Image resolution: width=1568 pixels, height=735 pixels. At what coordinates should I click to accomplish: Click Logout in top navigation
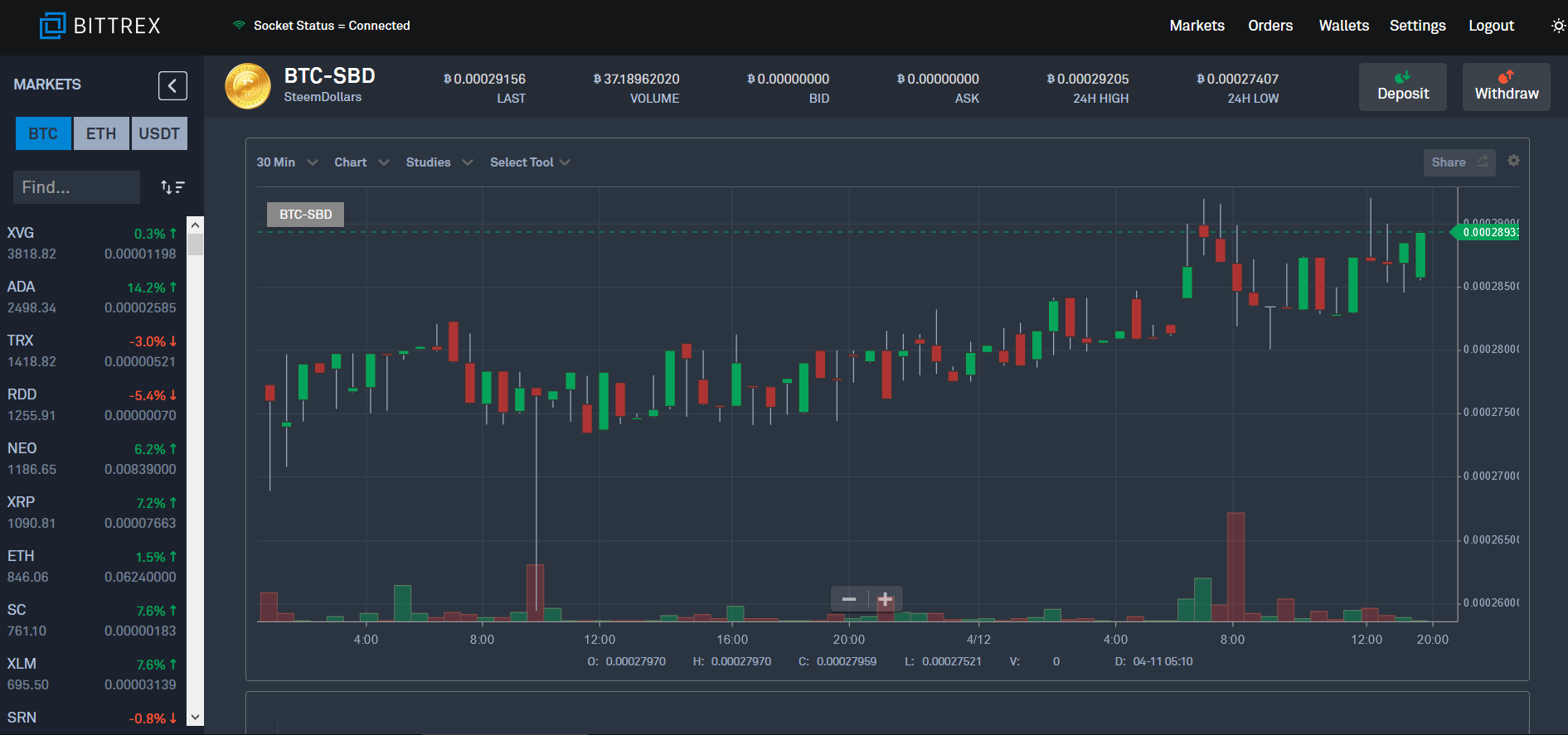[x=1491, y=26]
